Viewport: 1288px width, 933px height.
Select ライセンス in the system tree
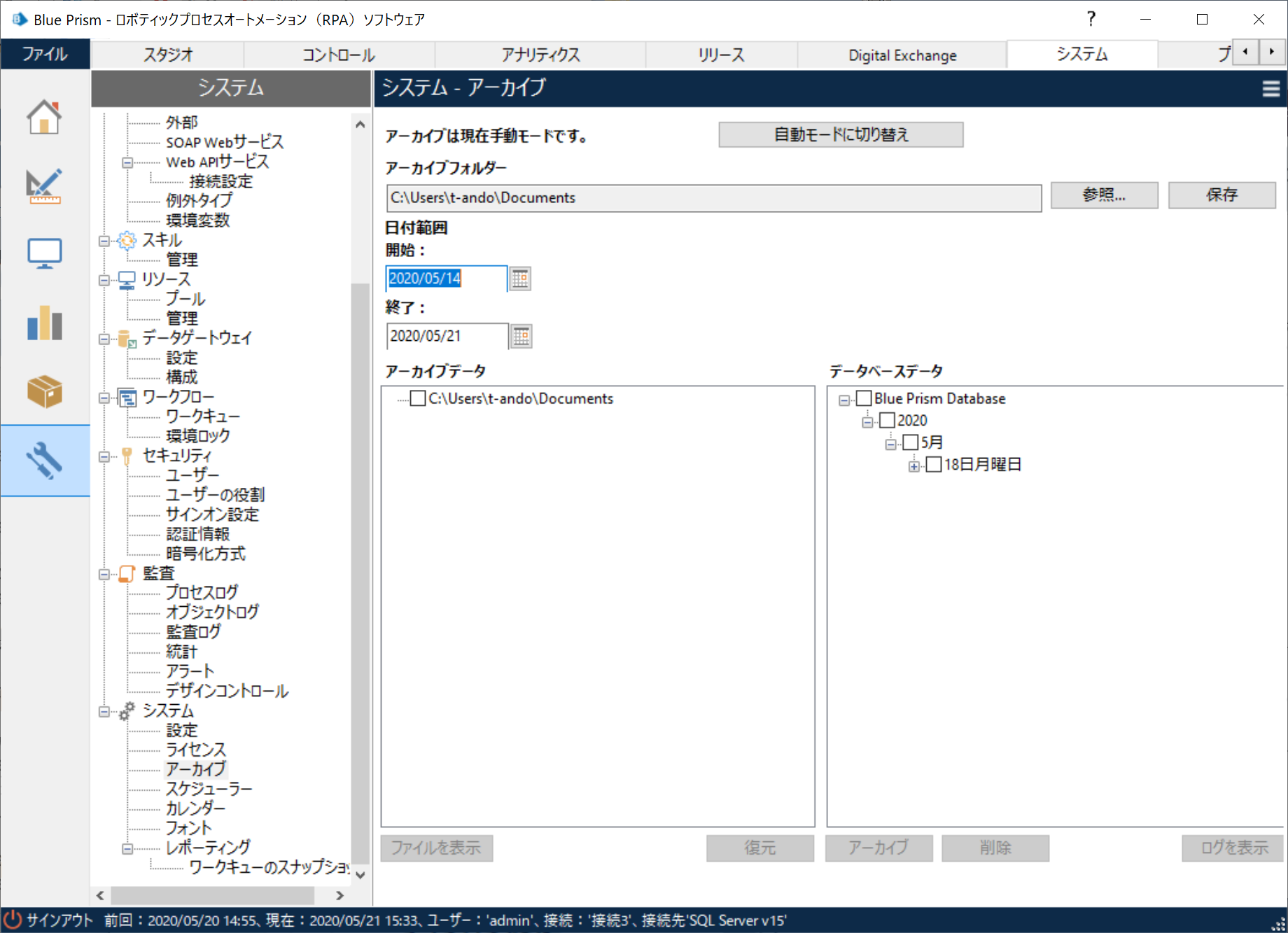pos(196,750)
